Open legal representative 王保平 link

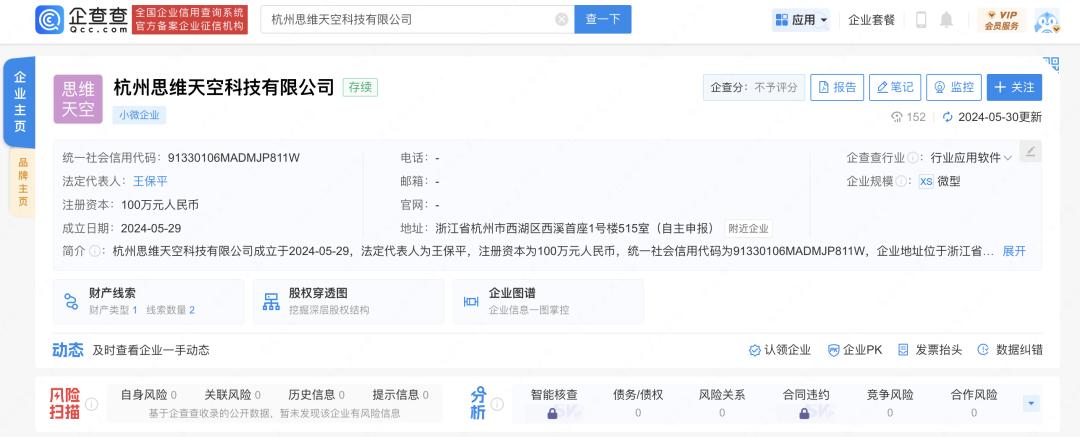150,181
